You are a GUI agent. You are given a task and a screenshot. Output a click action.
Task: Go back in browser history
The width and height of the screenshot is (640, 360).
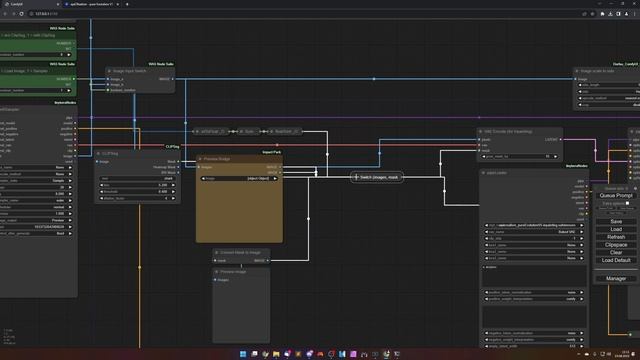[x=5, y=14]
